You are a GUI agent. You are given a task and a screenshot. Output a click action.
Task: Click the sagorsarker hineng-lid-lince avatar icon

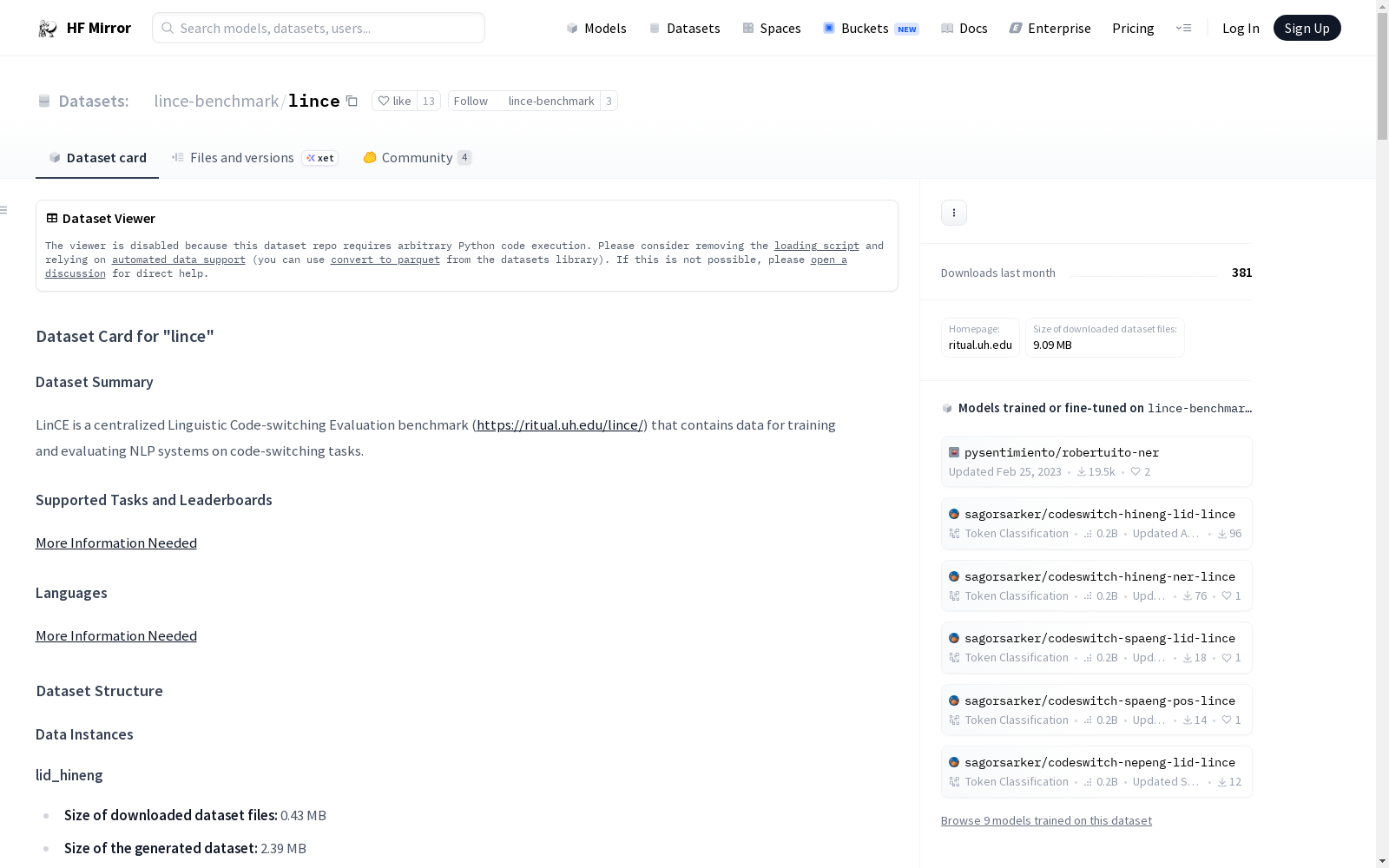coord(954,514)
